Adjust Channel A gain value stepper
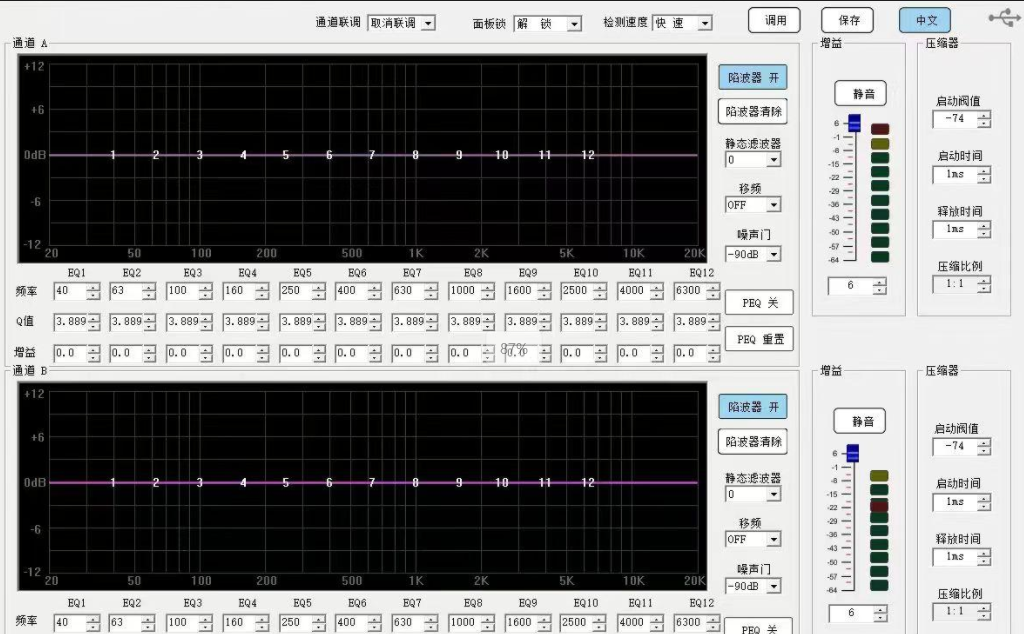The height and width of the screenshot is (634, 1024). 880,286
